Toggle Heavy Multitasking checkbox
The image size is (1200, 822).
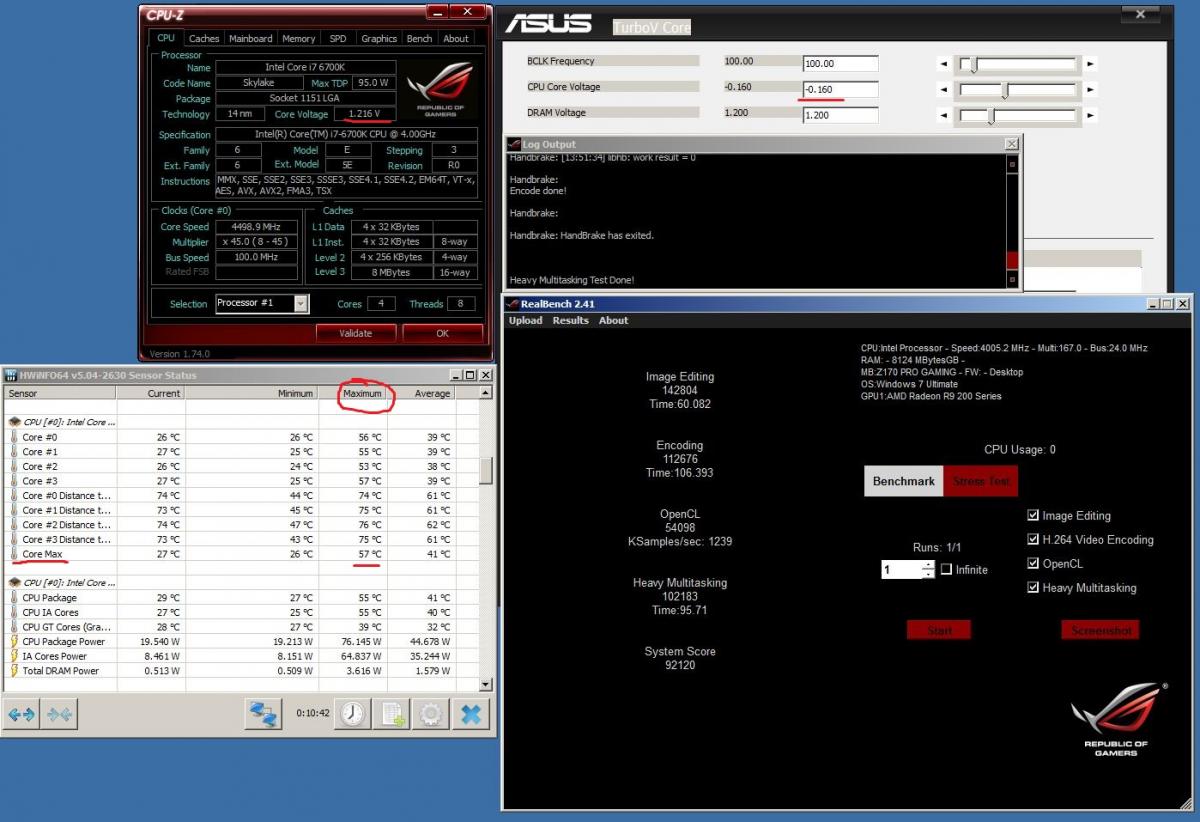(1033, 587)
